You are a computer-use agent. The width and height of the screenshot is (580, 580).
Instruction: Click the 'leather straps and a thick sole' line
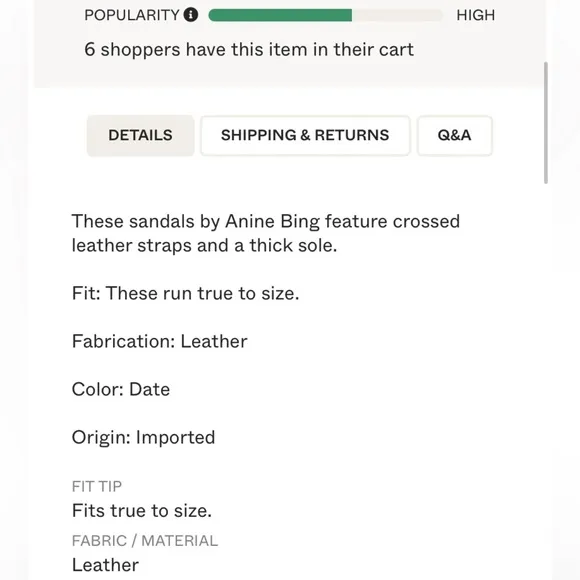[204, 246]
